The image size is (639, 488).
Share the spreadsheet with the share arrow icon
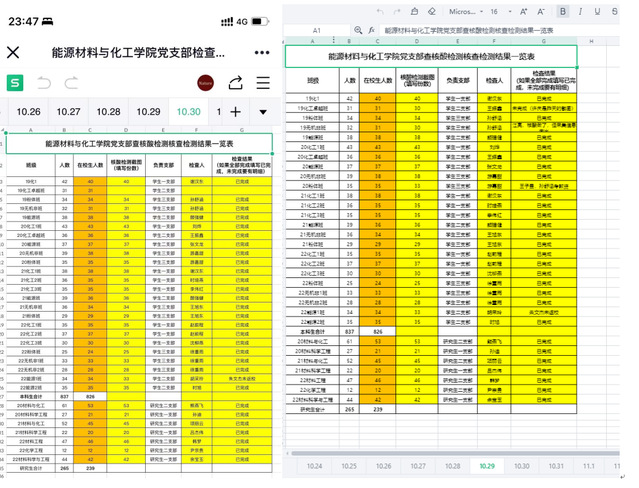[x=236, y=82]
